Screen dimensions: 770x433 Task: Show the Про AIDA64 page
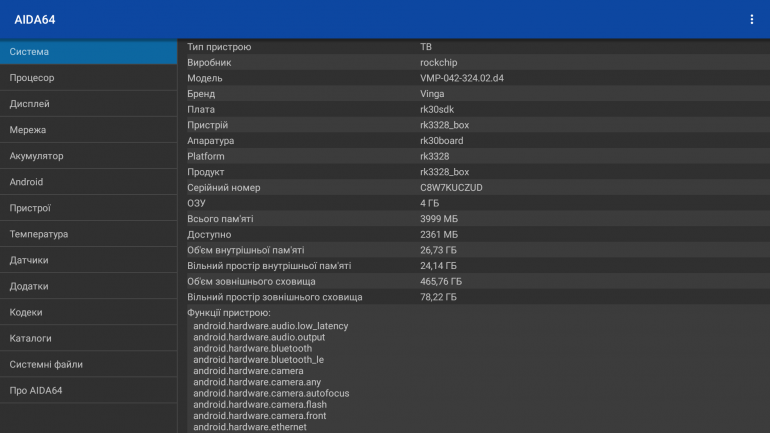pyautogui.click(x=88, y=390)
